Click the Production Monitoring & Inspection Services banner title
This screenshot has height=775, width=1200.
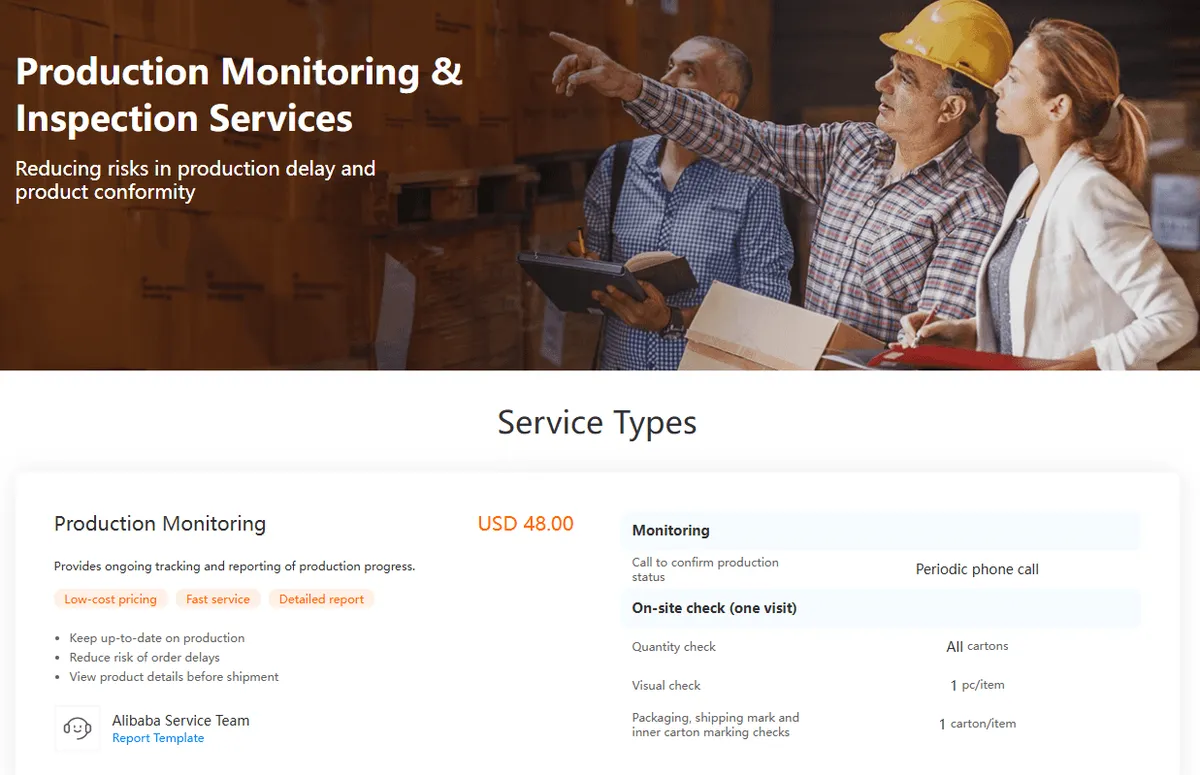tap(239, 95)
